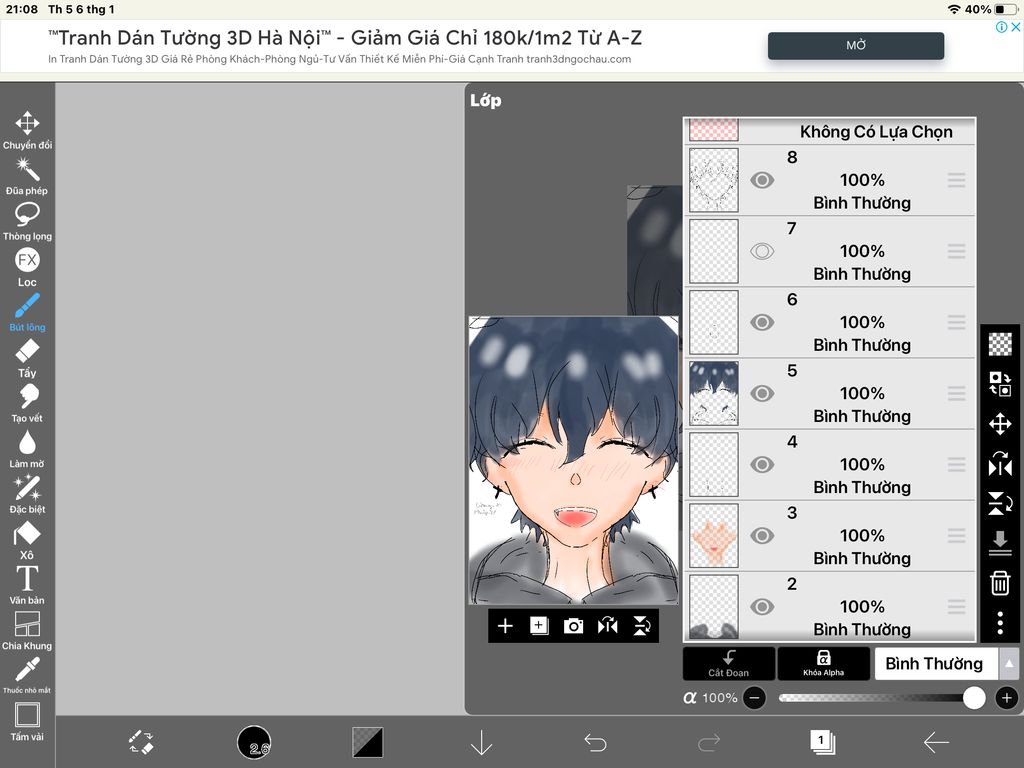Select the Chia Khung frame divider tool
Image resolution: width=1024 pixels, height=768 pixels.
pyautogui.click(x=27, y=632)
